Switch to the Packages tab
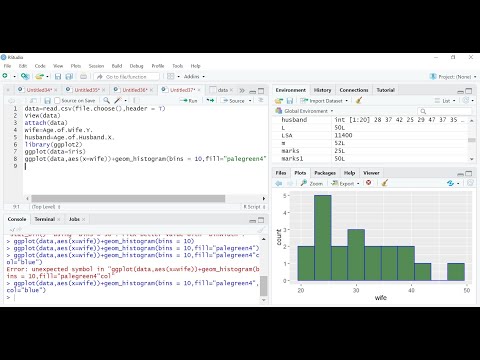Image resolution: width=480 pixels, height=360 pixels. pos(325,173)
